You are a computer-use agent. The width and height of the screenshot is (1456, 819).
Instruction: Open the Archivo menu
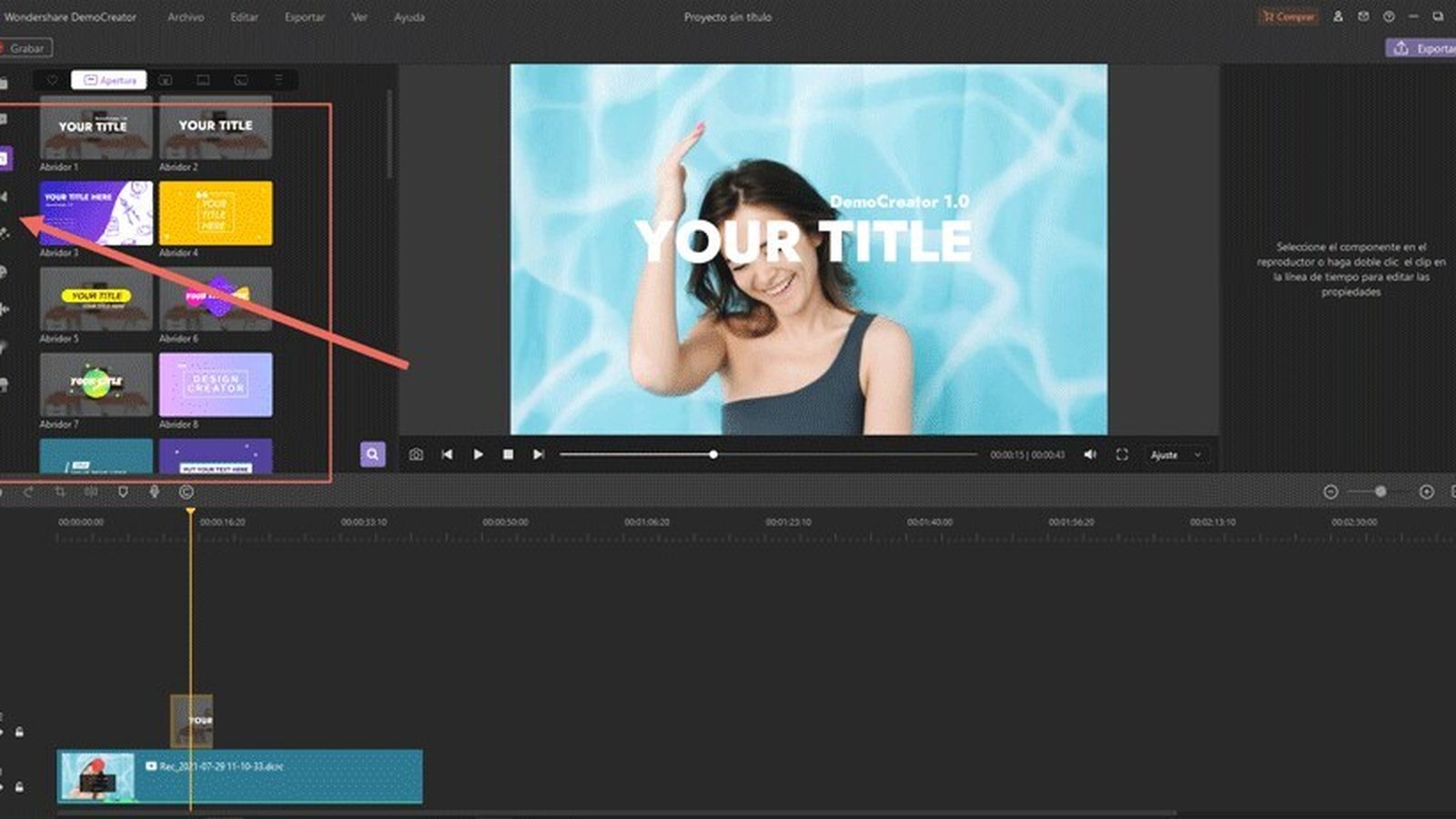click(x=185, y=16)
